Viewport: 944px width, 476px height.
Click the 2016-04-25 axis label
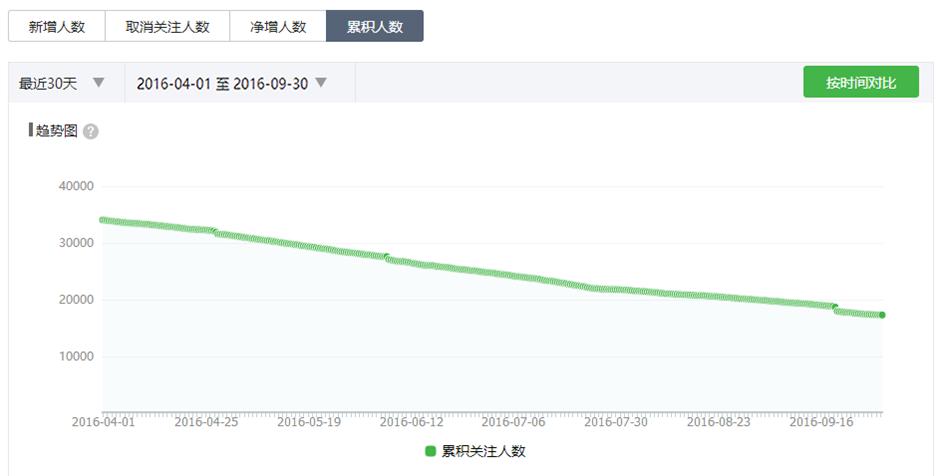[206, 422]
